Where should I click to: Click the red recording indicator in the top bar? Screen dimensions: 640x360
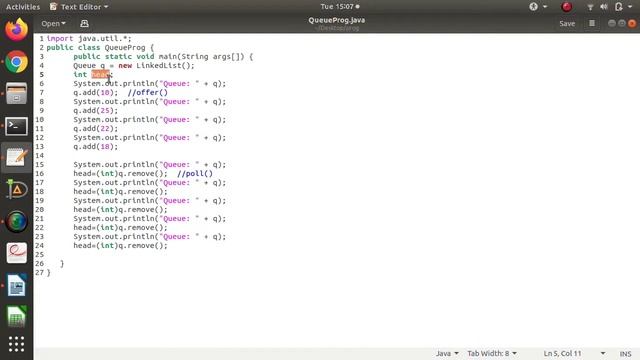tap(567, 7)
